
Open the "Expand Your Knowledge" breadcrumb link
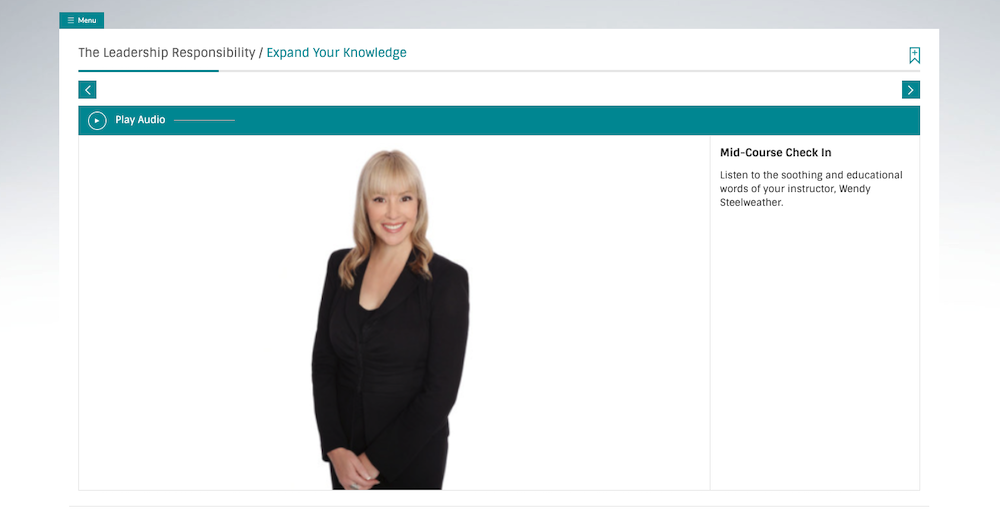point(336,53)
